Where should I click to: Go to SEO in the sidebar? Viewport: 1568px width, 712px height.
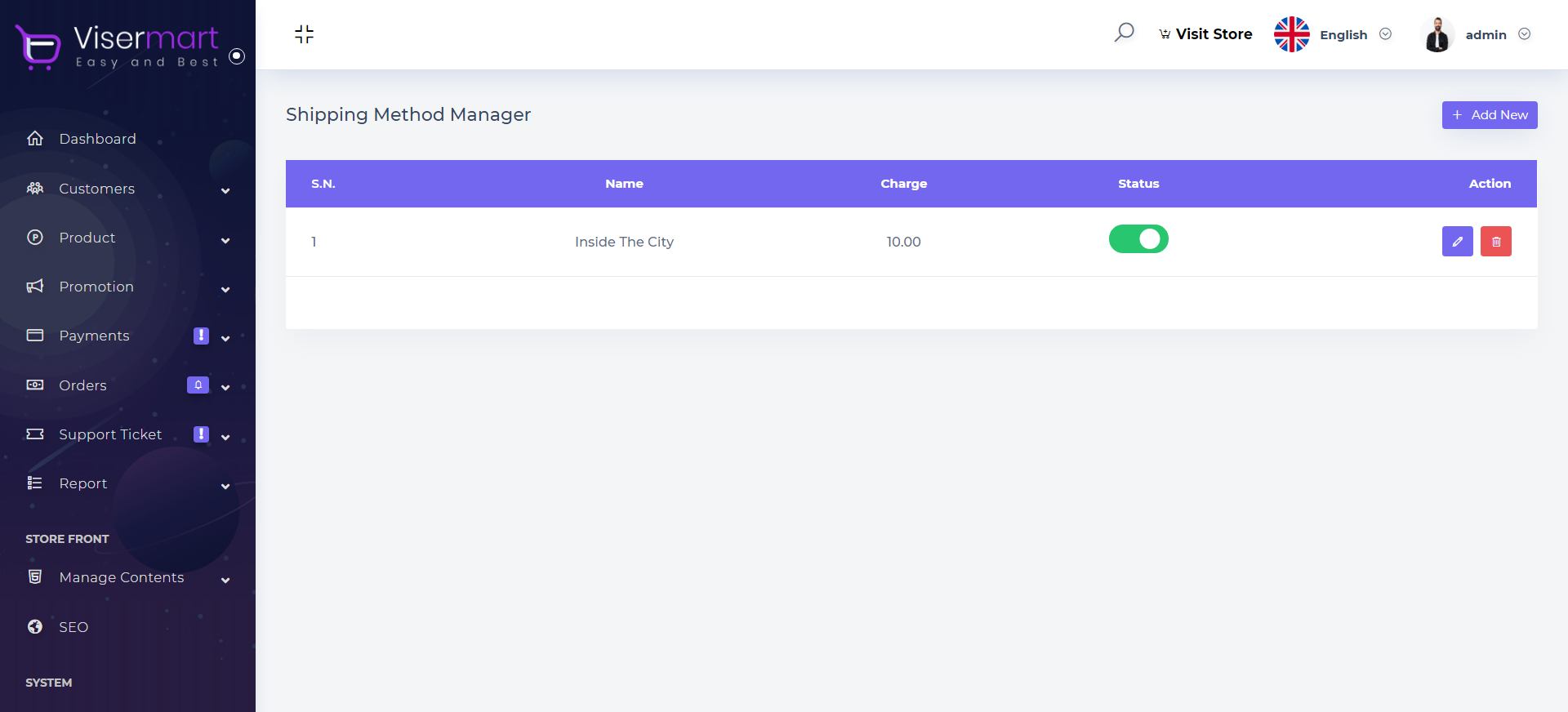point(73,627)
